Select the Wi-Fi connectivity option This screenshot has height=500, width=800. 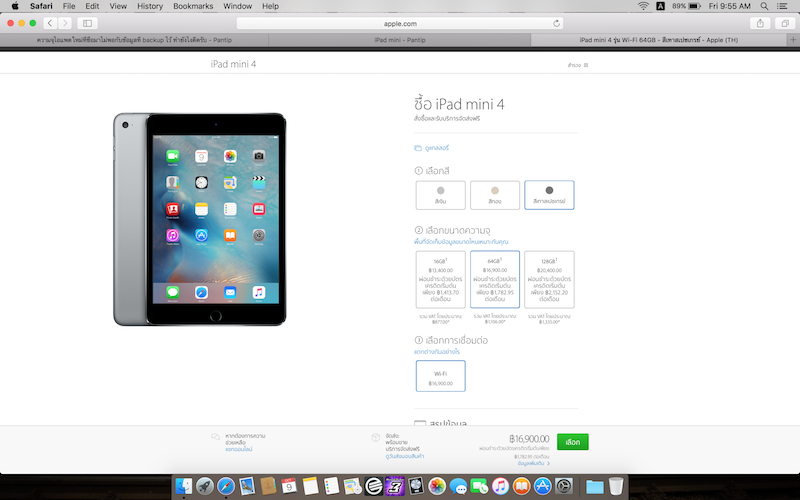click(x=440, y=376)
